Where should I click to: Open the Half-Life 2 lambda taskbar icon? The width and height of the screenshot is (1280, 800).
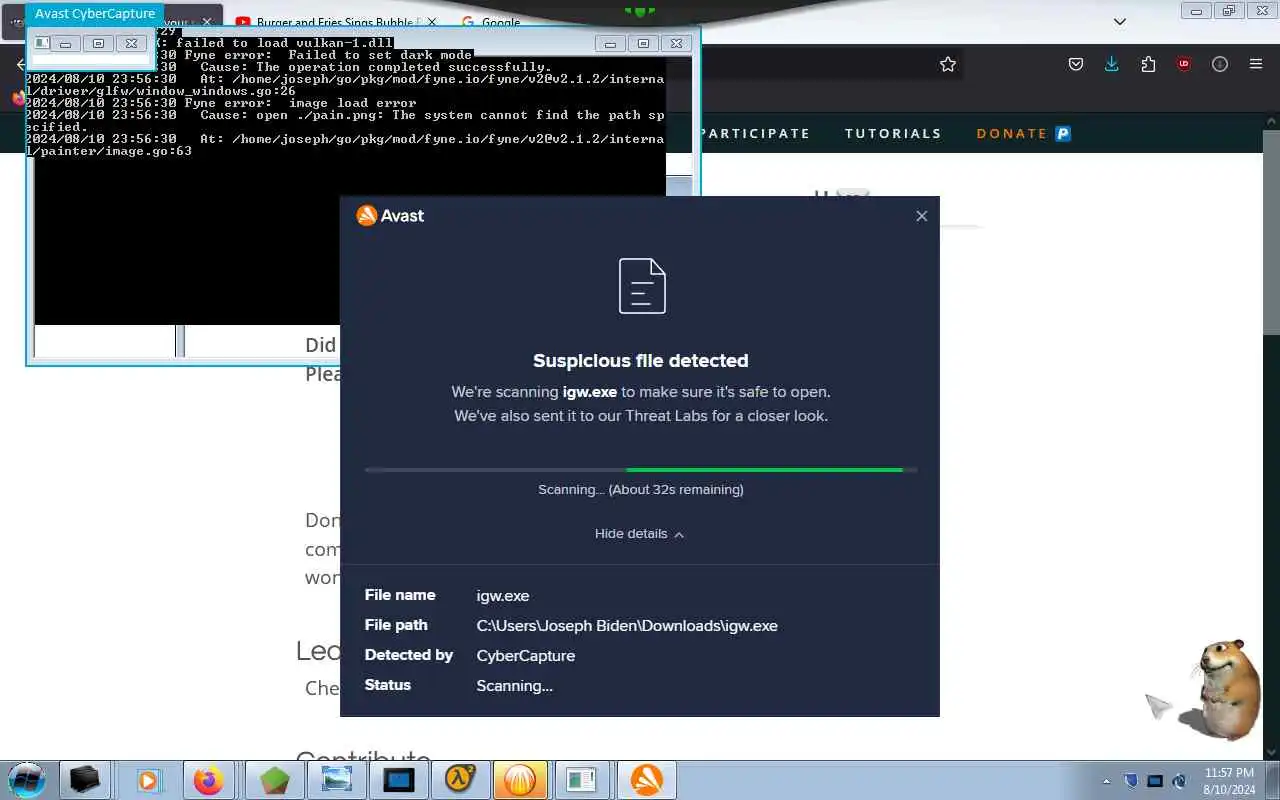(460, 780)
